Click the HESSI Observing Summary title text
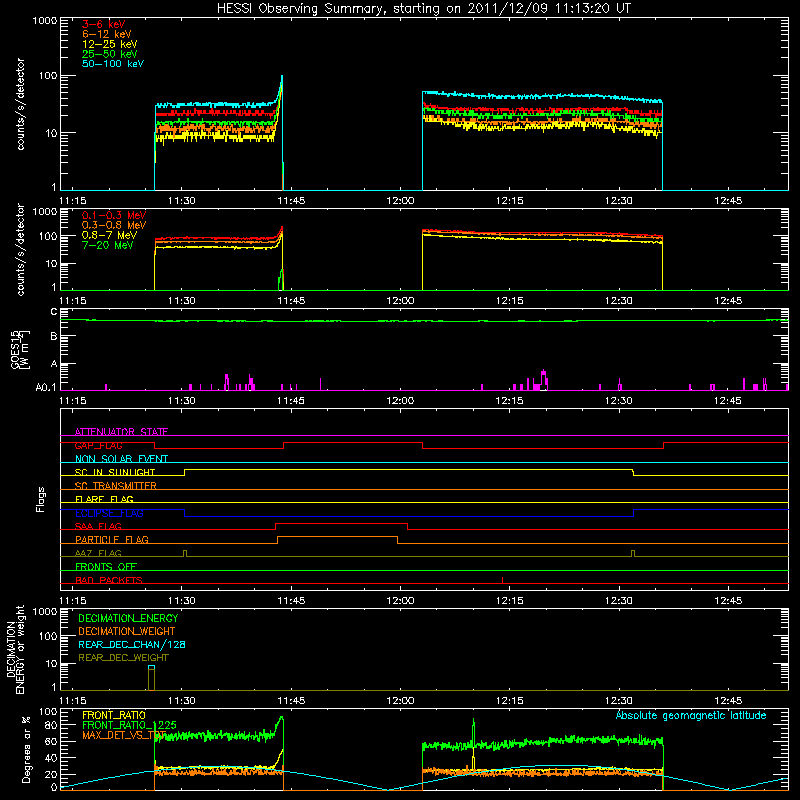Screen dimensions: 800x800 [x=424, y=9]
